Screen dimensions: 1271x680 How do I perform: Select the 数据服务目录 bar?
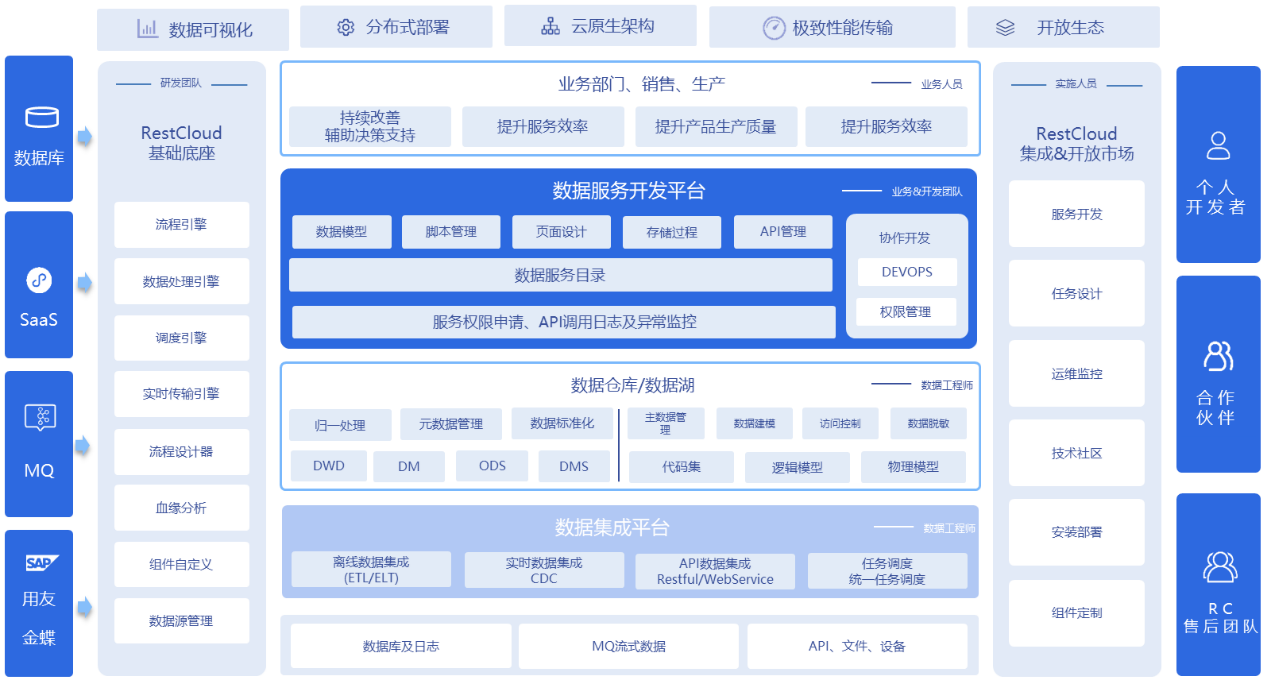tap(560, 275)
